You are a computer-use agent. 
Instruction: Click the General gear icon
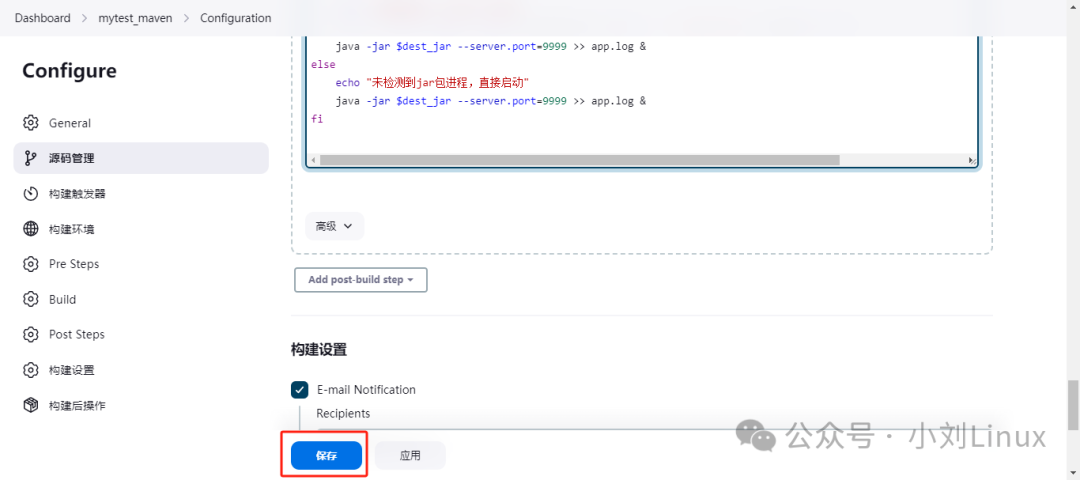tap(30, 123)
